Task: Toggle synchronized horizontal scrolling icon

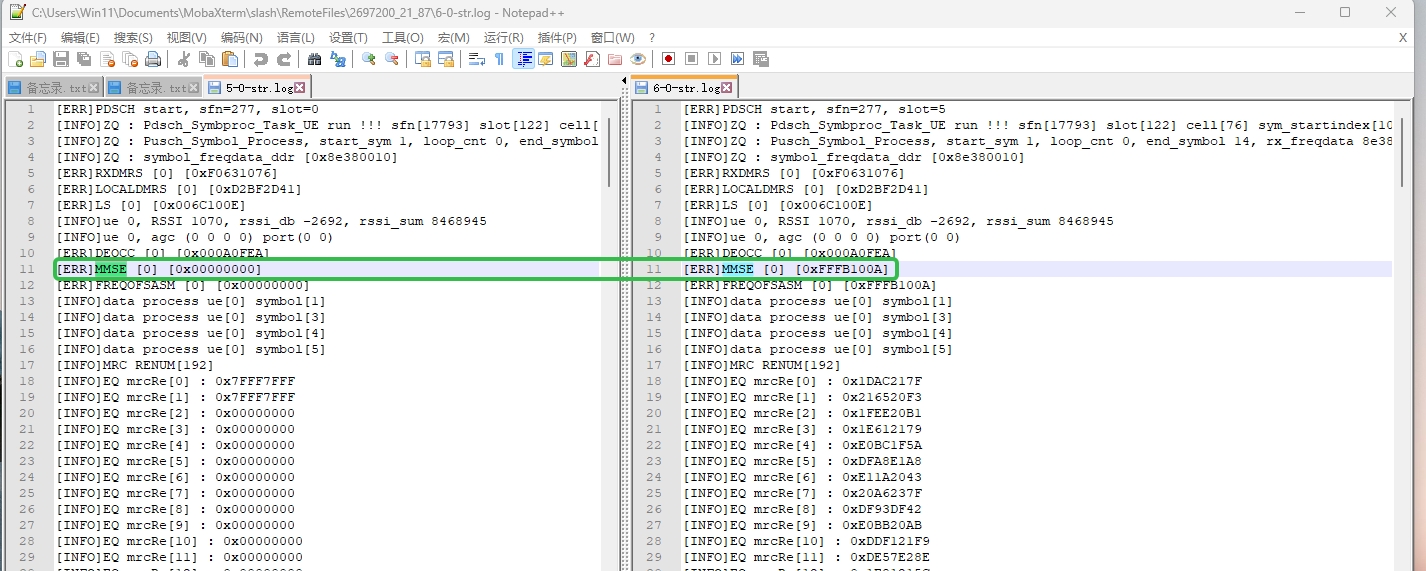Action: tap(445, 59)
